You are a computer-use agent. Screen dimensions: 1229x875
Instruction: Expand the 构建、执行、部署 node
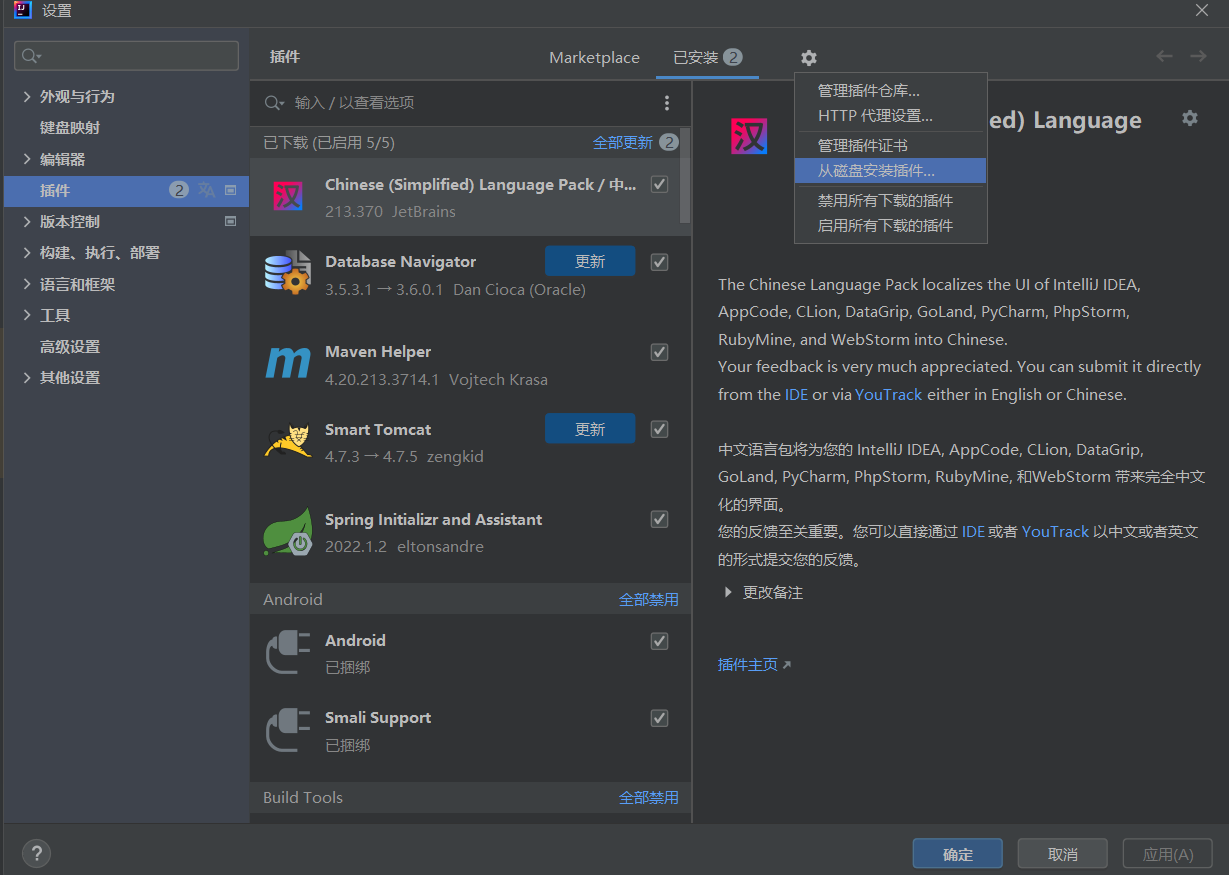tap(27, 252)
